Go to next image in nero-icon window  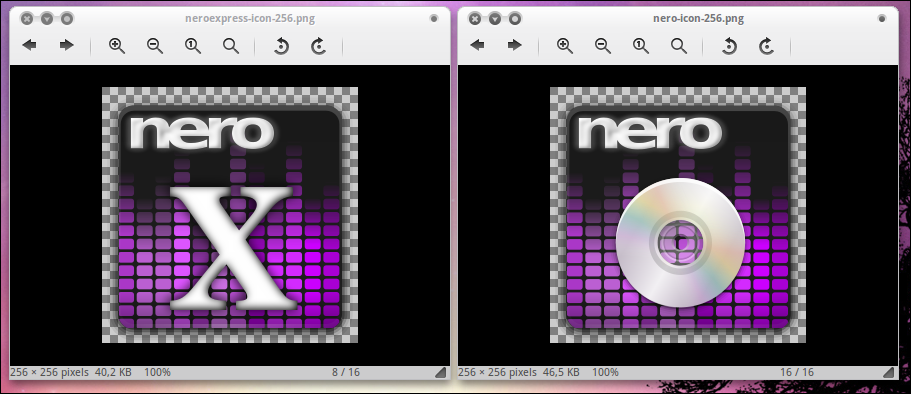pos(515,45)
